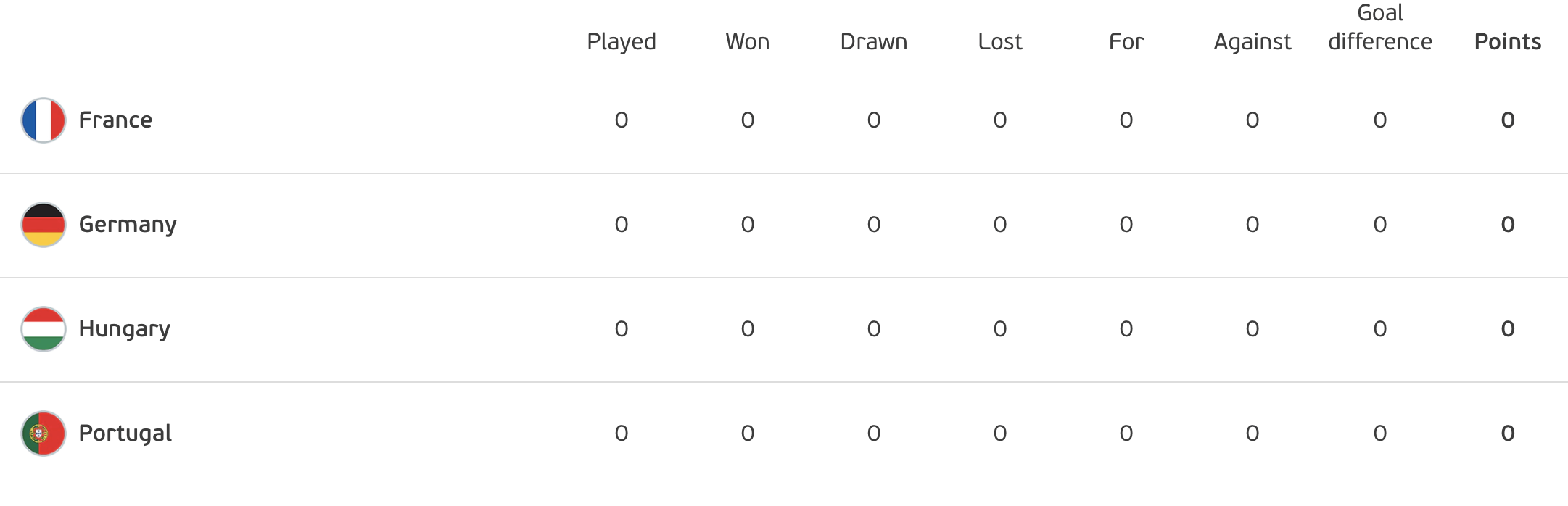
Task: Select the Played column header
Action: click(x=622, y=42)
